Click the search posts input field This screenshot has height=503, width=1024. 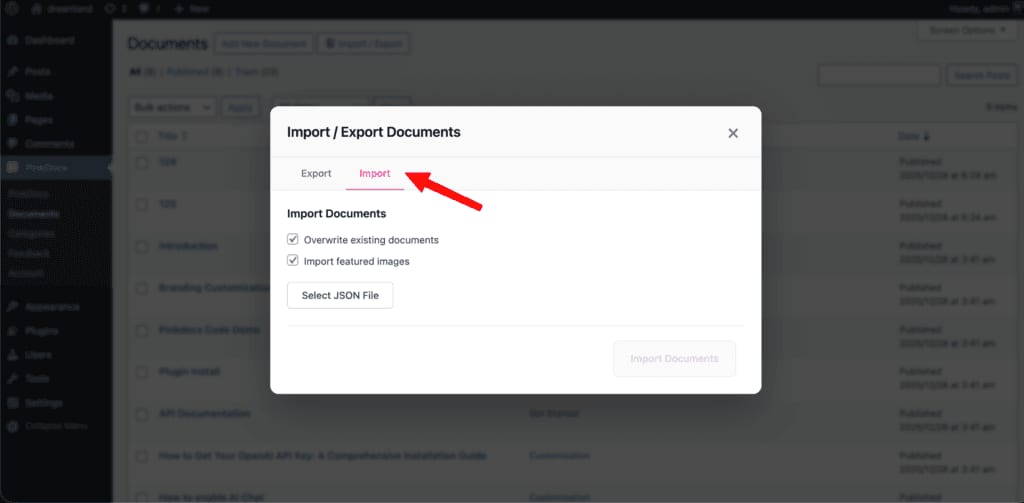879,75
